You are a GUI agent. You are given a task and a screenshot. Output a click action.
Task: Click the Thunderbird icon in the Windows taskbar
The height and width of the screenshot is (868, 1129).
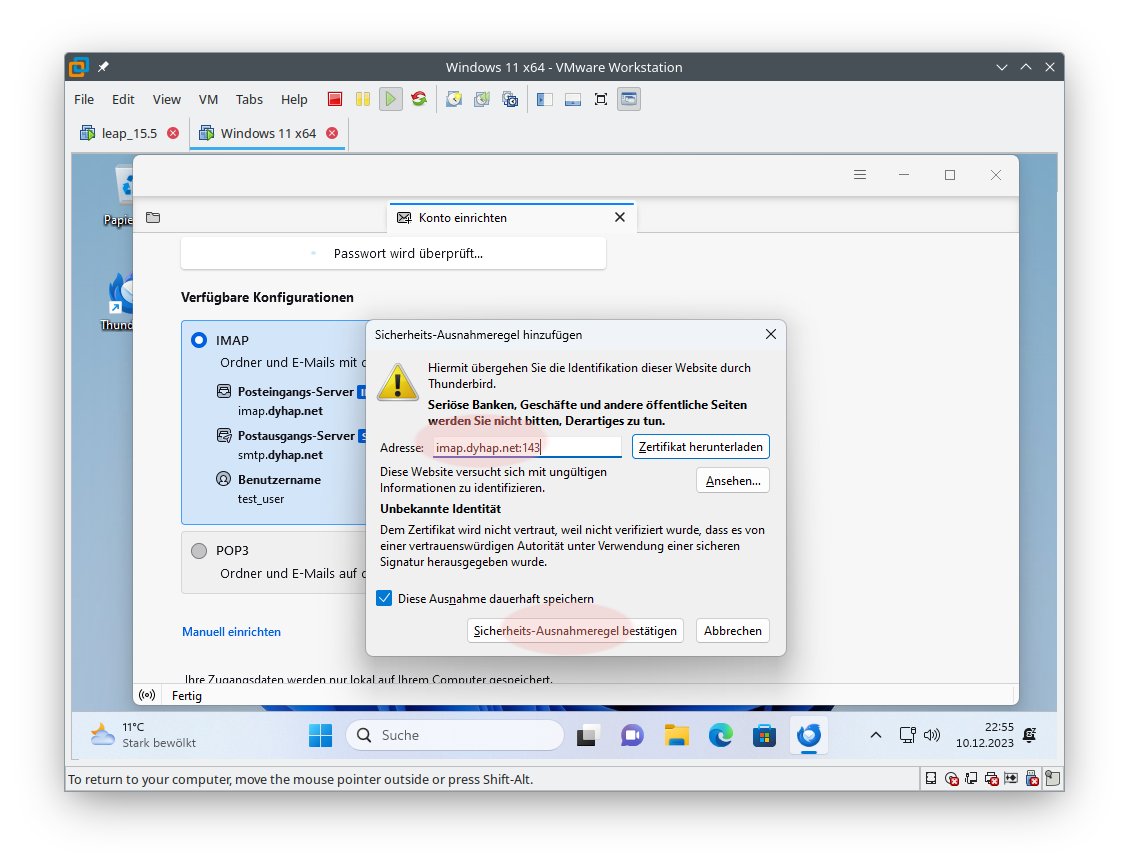(809, 735)
